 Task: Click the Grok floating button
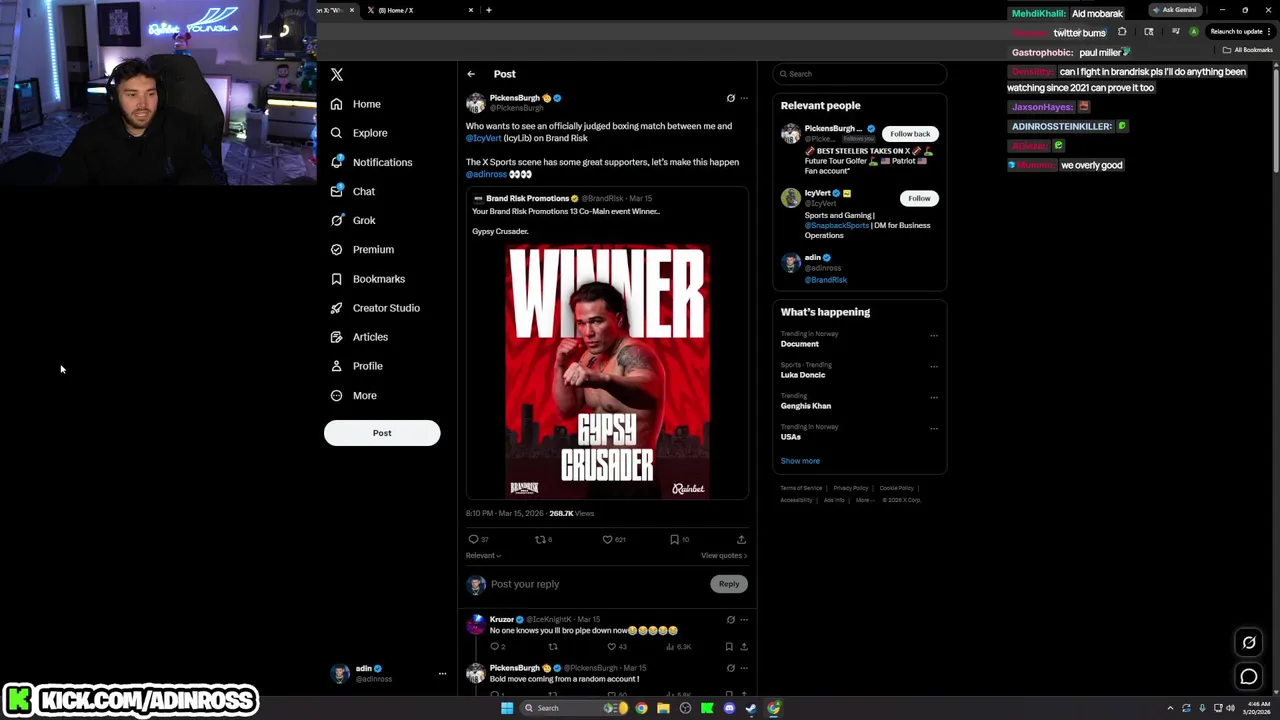(1249, 643)
